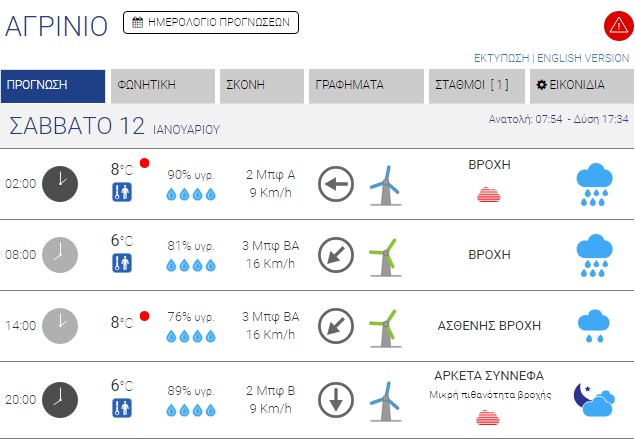Viewport: 635px width, 439px height.
Task: Switch to the ΦΩΝΗΤΙΚΗ tab
Action: pos(162,86)
